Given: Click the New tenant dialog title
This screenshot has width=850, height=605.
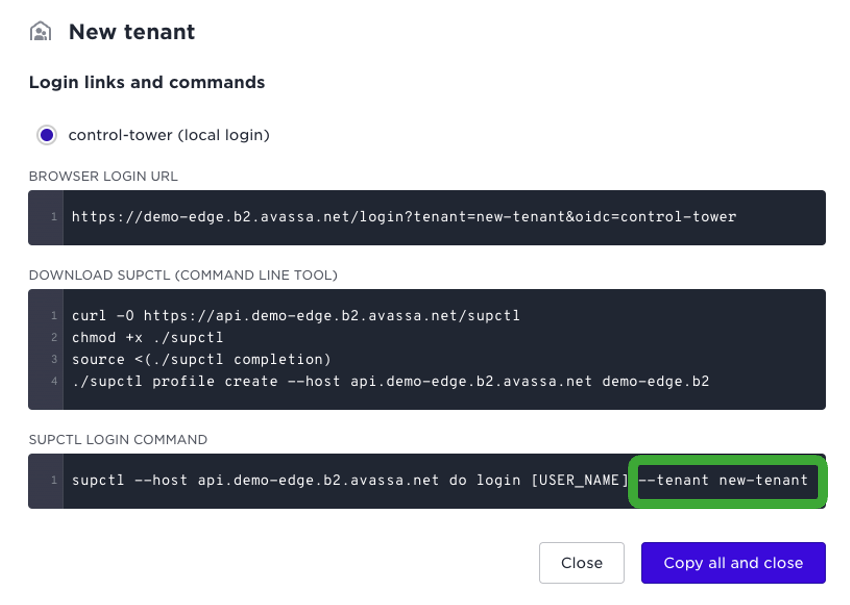Looking at the screenshot, I should (133, 31).
